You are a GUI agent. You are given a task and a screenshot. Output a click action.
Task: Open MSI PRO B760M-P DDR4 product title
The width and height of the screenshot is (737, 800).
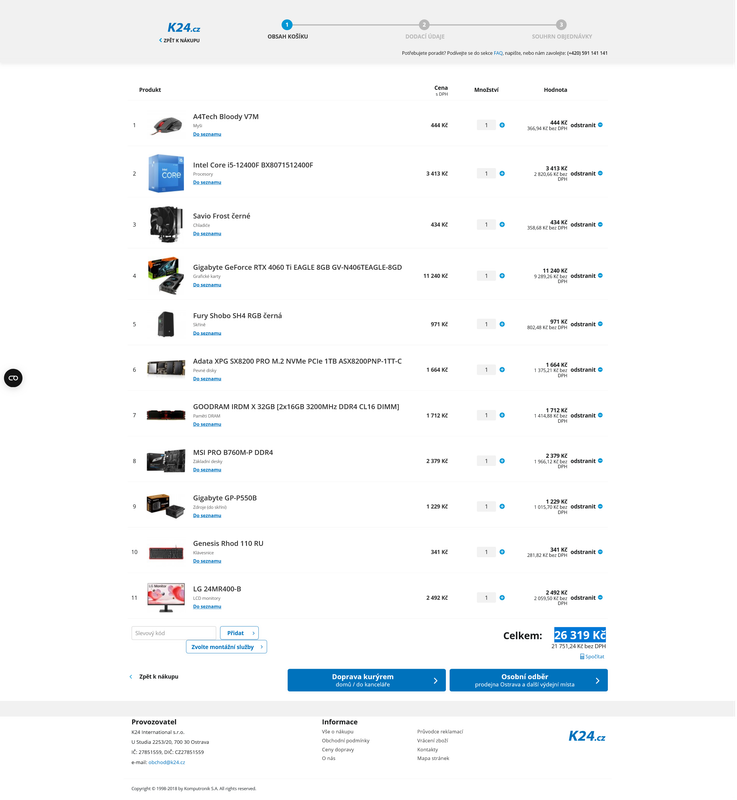(x=234, y=453)
